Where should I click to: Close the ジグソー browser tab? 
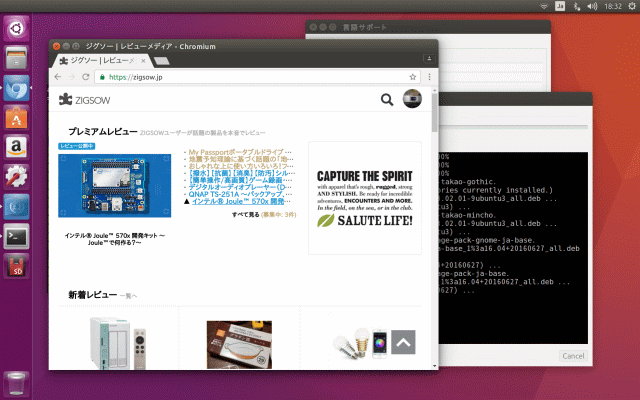143,61
